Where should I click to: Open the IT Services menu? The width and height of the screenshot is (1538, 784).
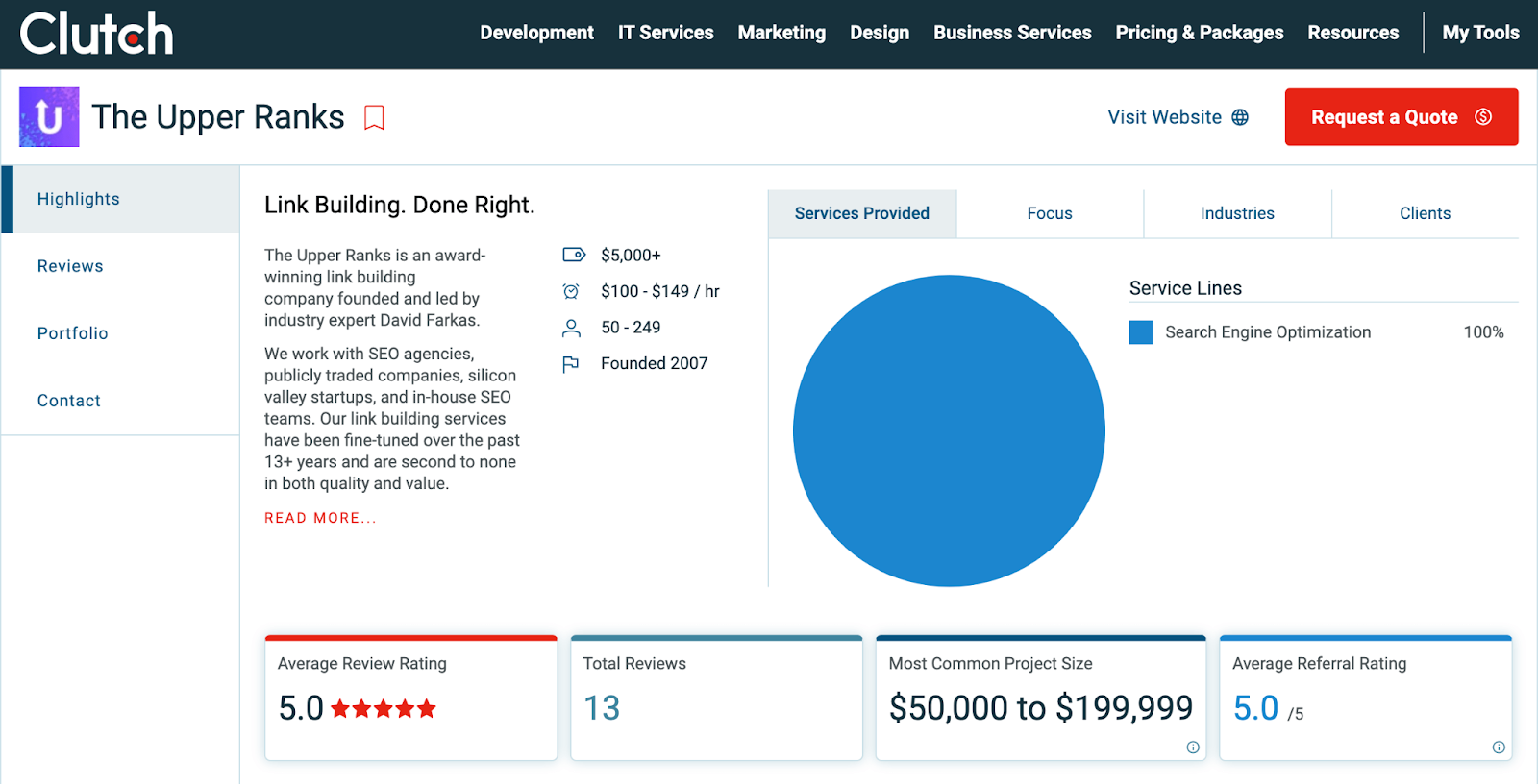pos(665,33)
